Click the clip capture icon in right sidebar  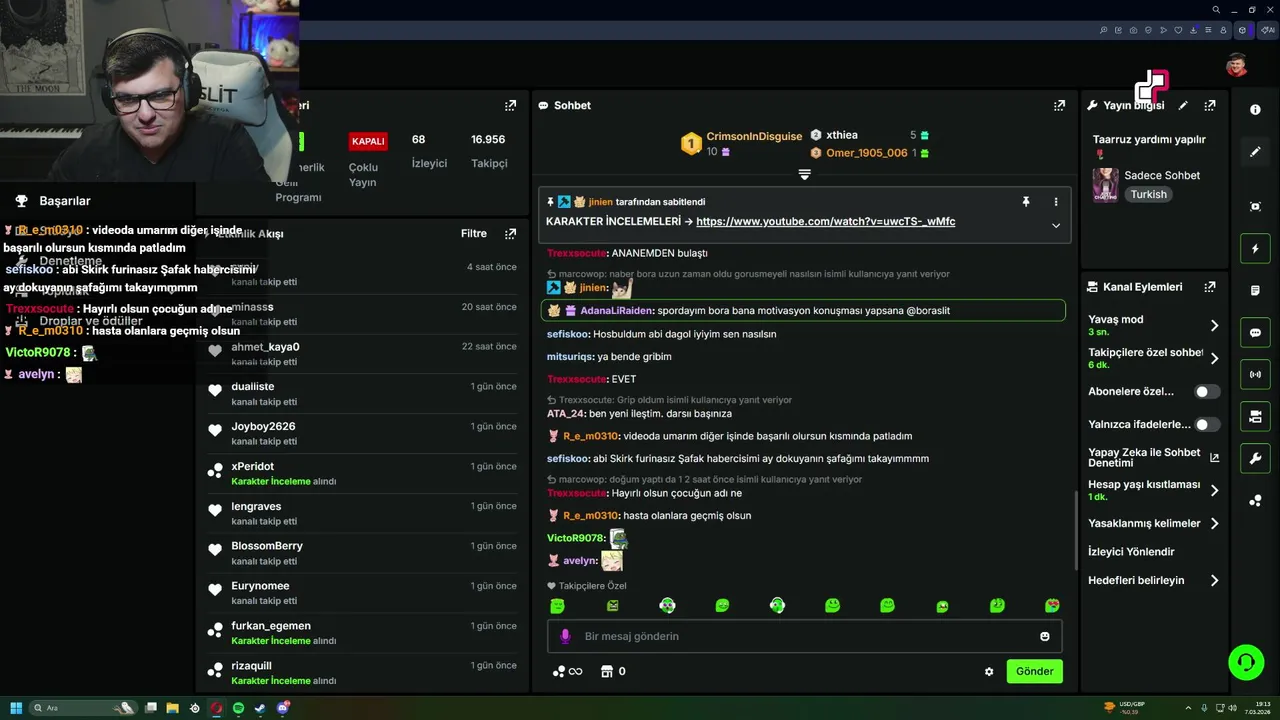(1255, 206)
